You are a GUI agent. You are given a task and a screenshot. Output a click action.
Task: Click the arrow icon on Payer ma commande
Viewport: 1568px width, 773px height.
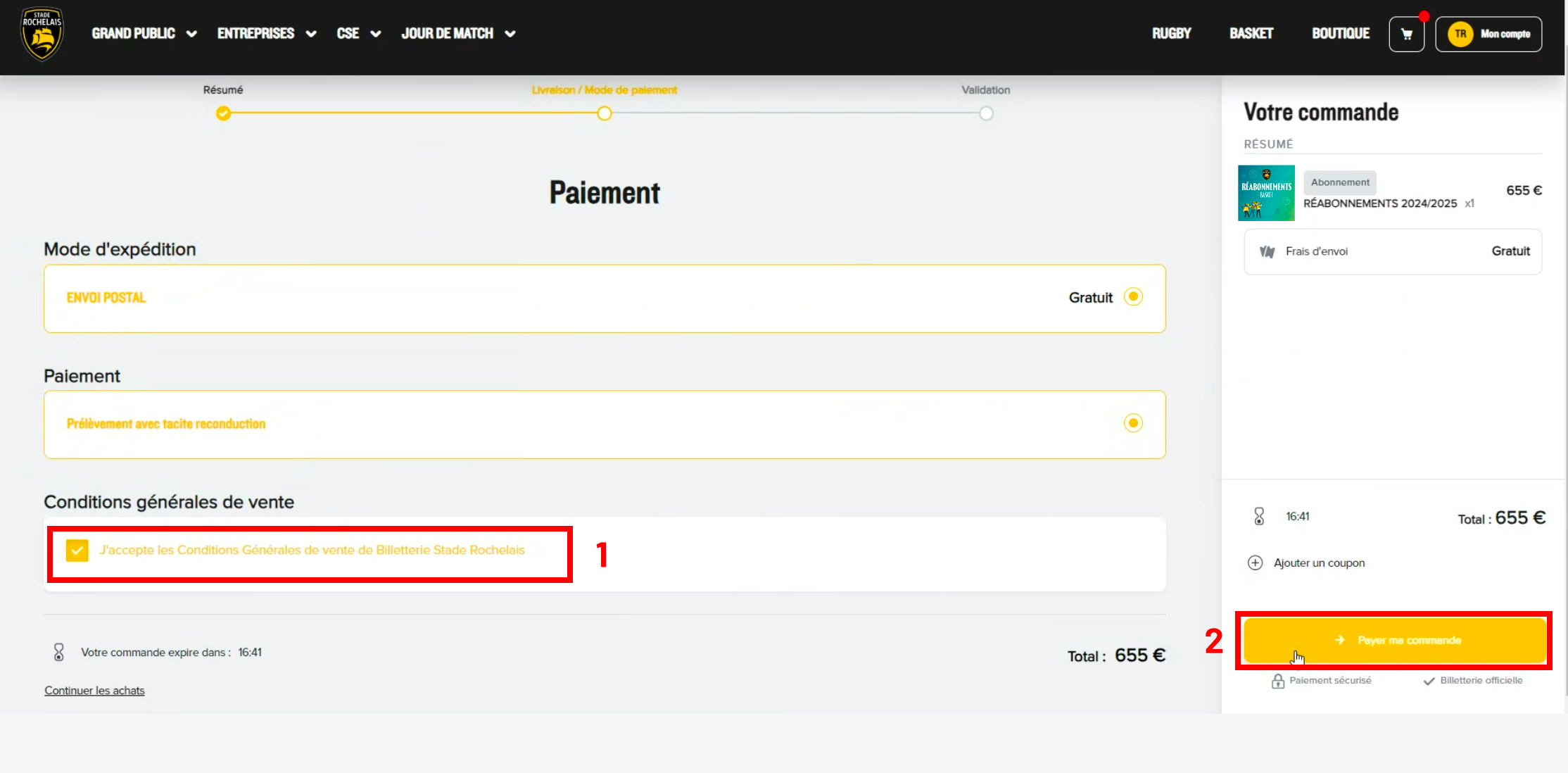pos(1339,640)
